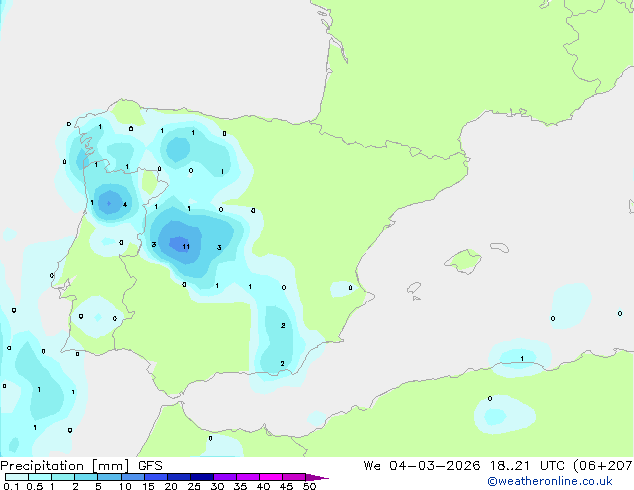Click the "(06+207" forecast run text

(x=603, y=466)
